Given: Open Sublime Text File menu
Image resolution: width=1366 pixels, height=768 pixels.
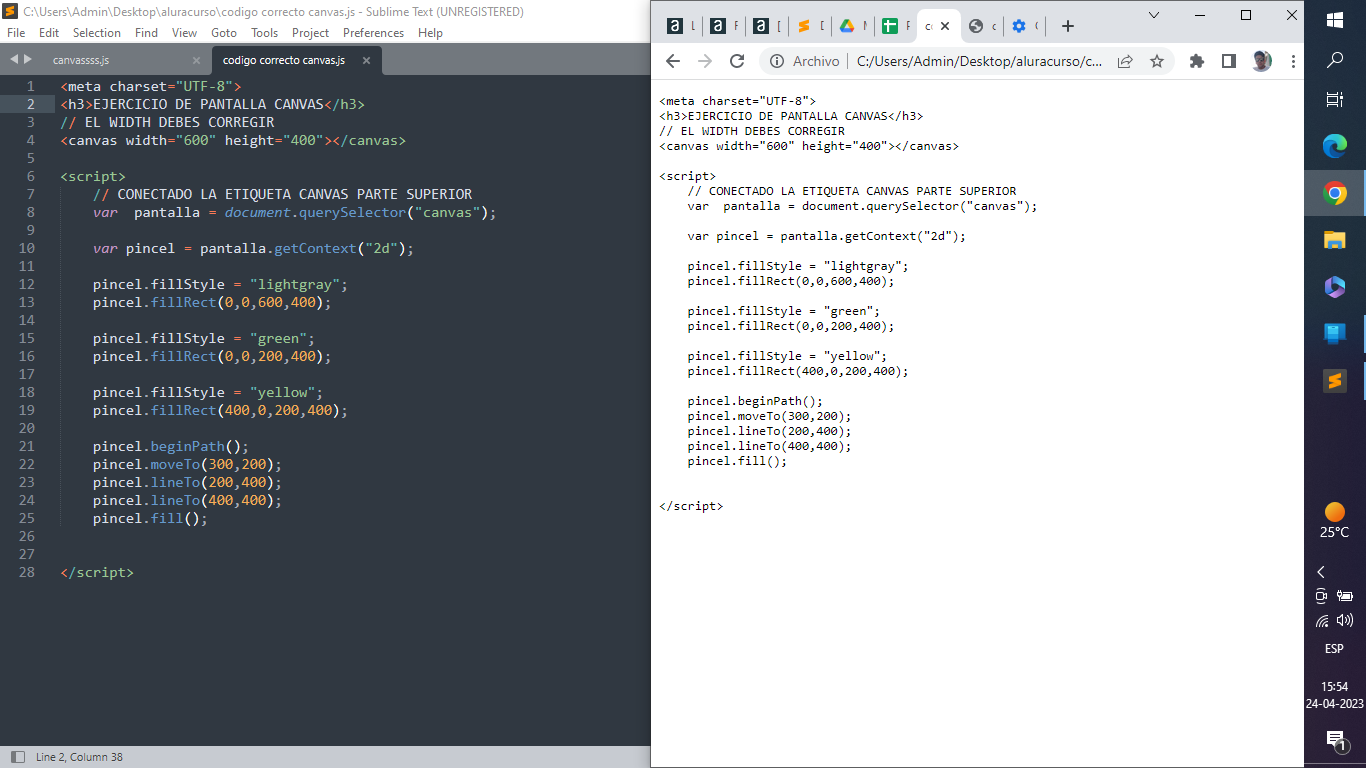Looking at the screenshot, I should coord(16,33).
